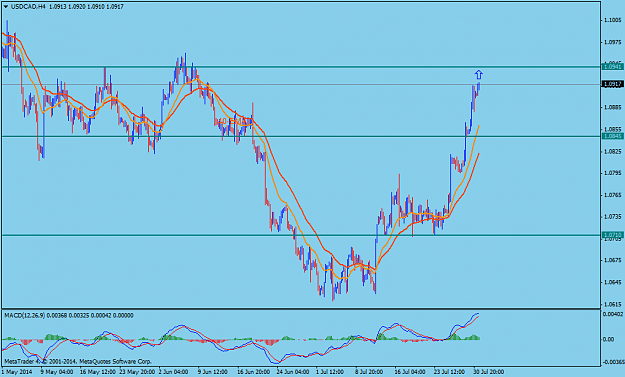
Task: Select price axis label 1.0765
Action: 613,195
